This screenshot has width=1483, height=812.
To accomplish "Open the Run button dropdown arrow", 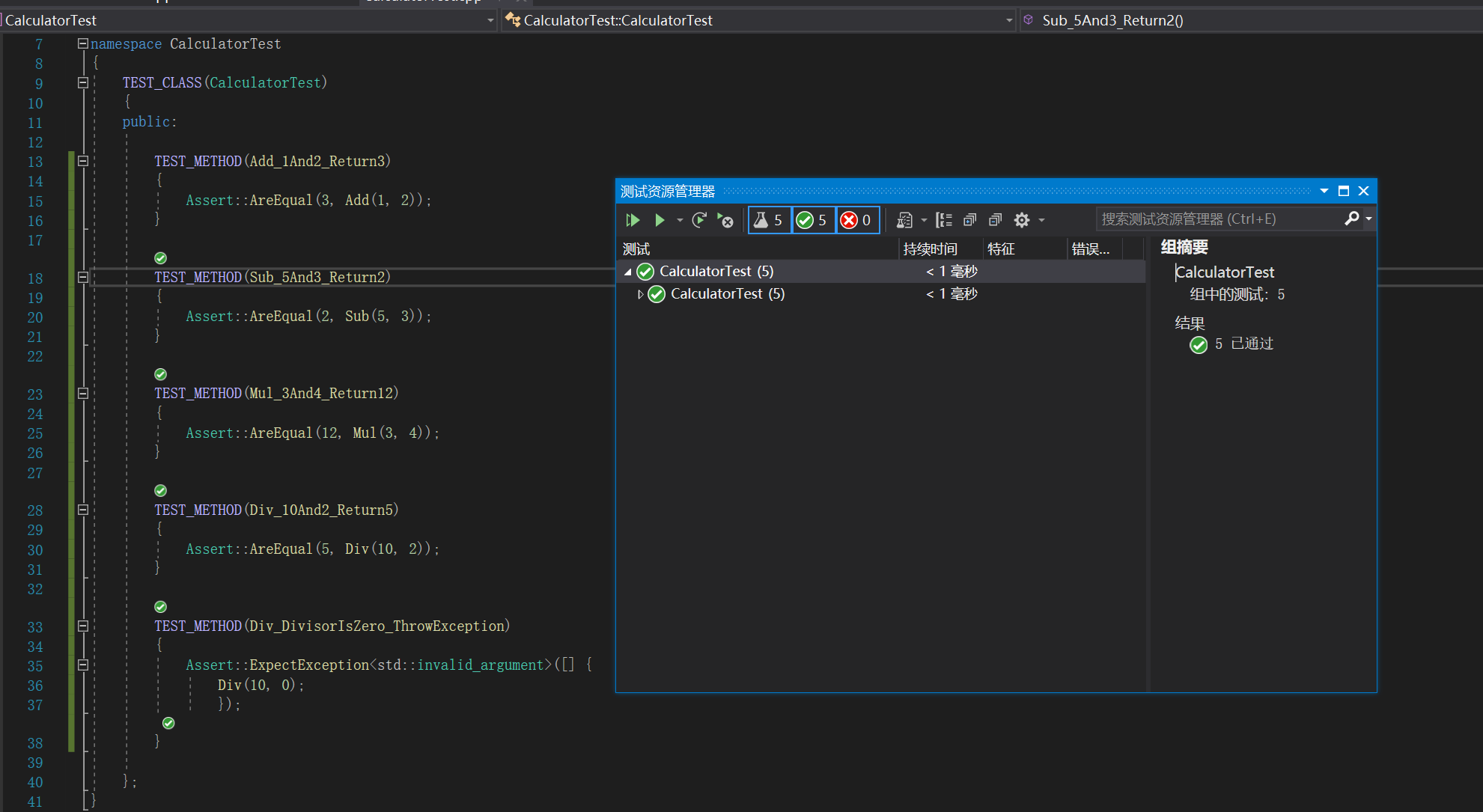I will 680,220.
